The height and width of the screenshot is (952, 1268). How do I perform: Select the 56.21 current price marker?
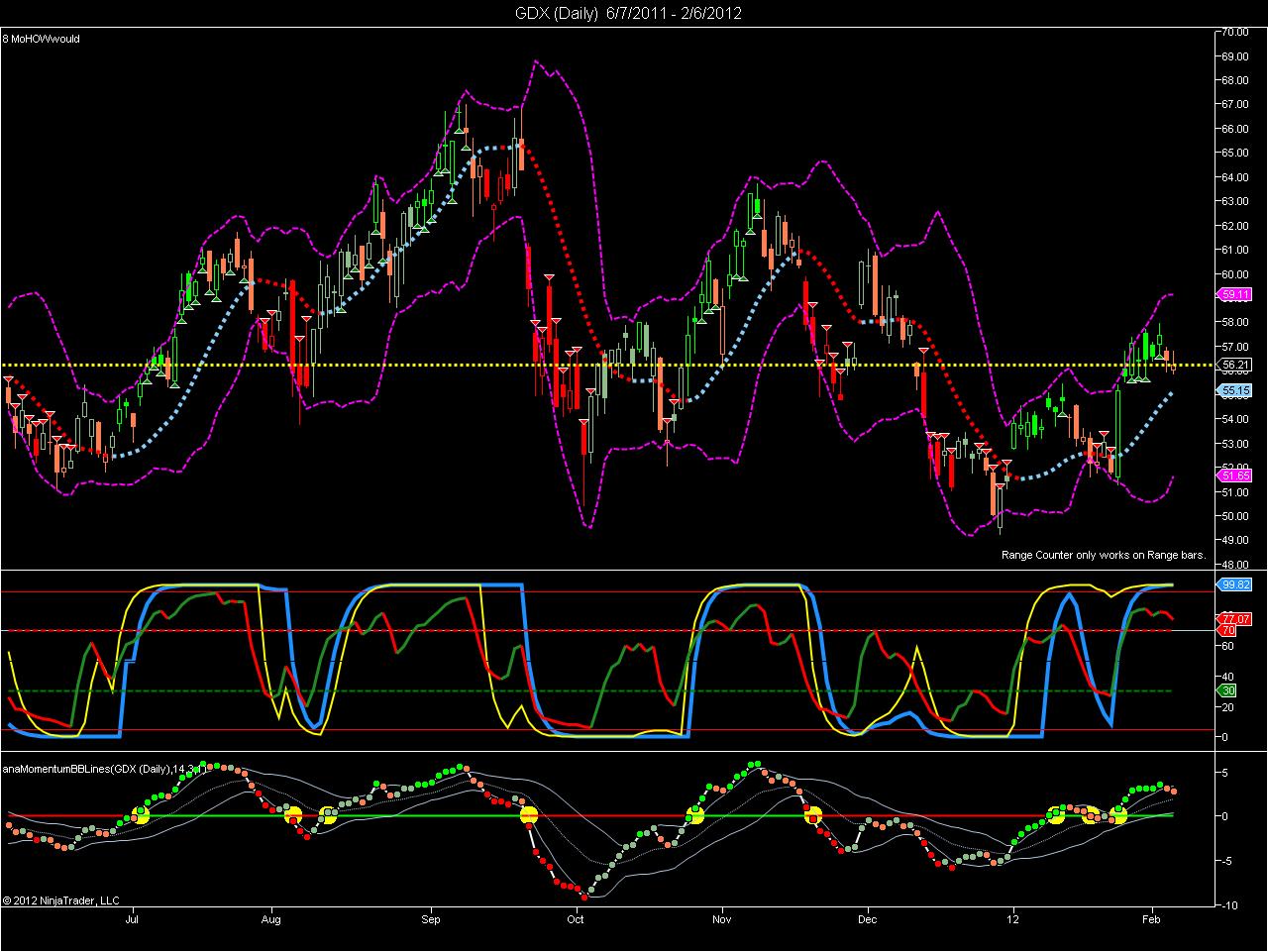tap(1235, 365)
